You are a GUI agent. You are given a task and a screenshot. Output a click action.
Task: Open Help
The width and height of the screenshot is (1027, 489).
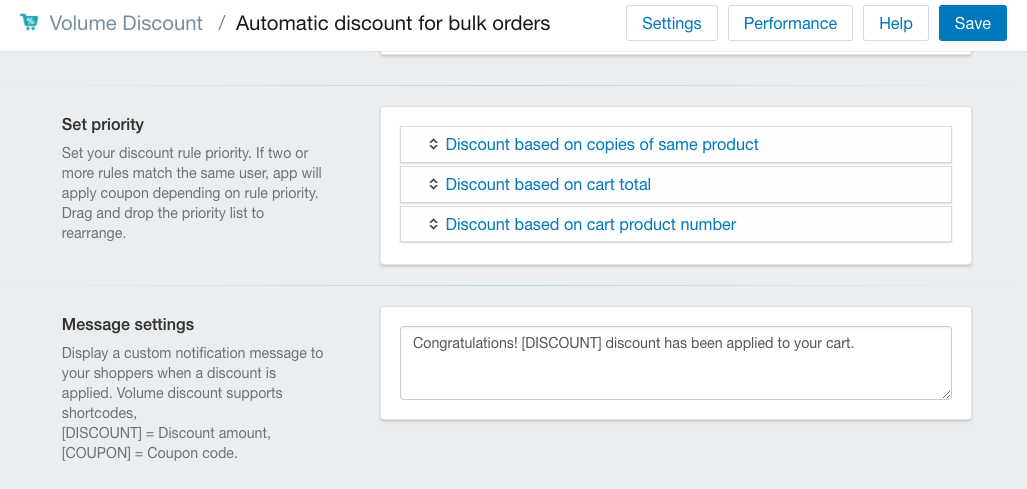895,23
